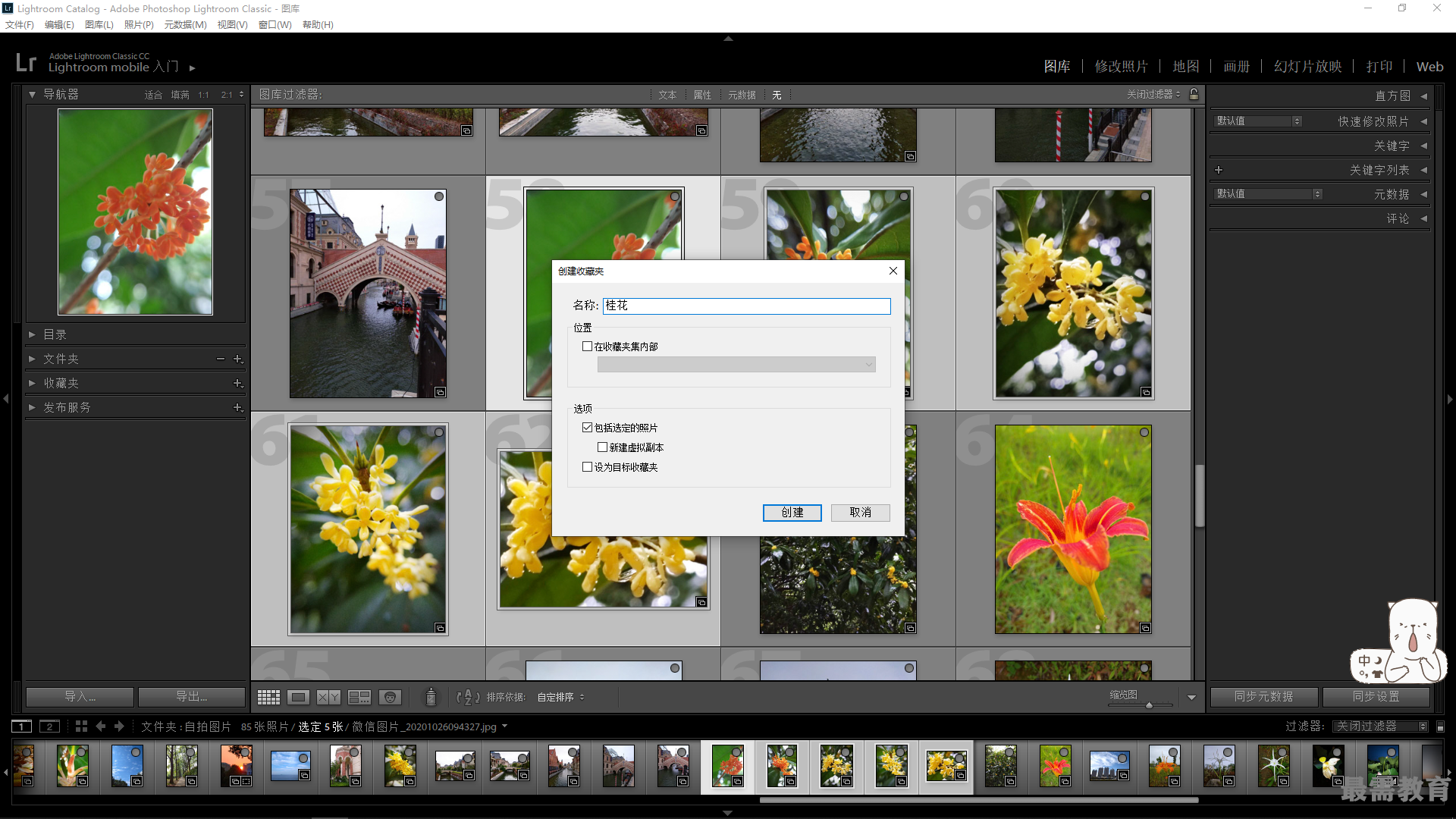Open the 文件(F) menu
The width and height of the screenshot is (1456, 819).
pos(20,24)
